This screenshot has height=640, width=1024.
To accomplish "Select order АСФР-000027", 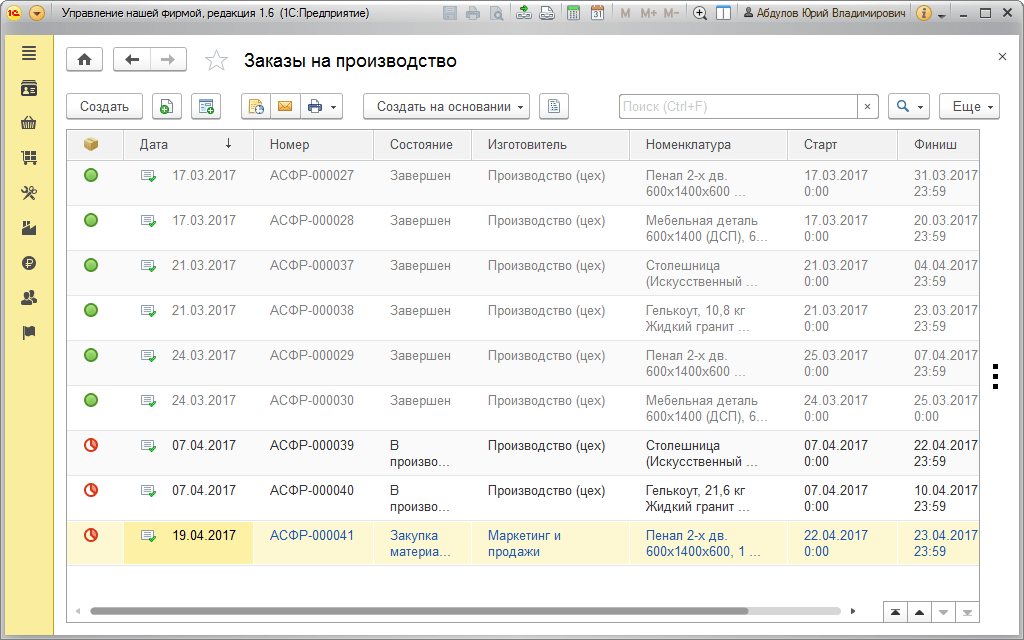I will pyautogui.click(x=522, y=184).
